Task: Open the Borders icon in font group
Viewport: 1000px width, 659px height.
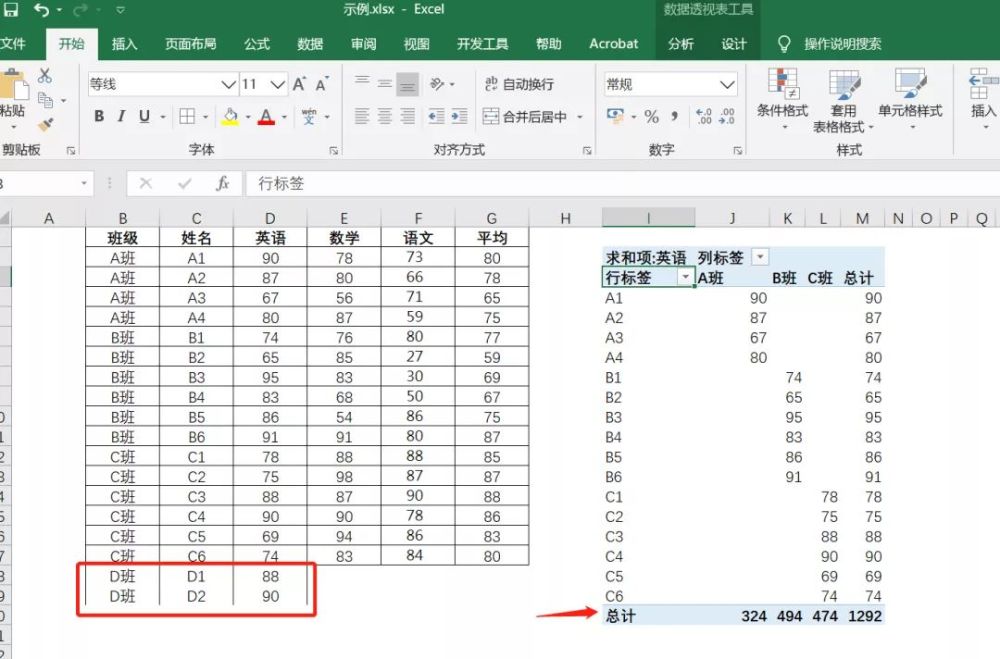Action: pyautogui.click(x=187, y=116)
